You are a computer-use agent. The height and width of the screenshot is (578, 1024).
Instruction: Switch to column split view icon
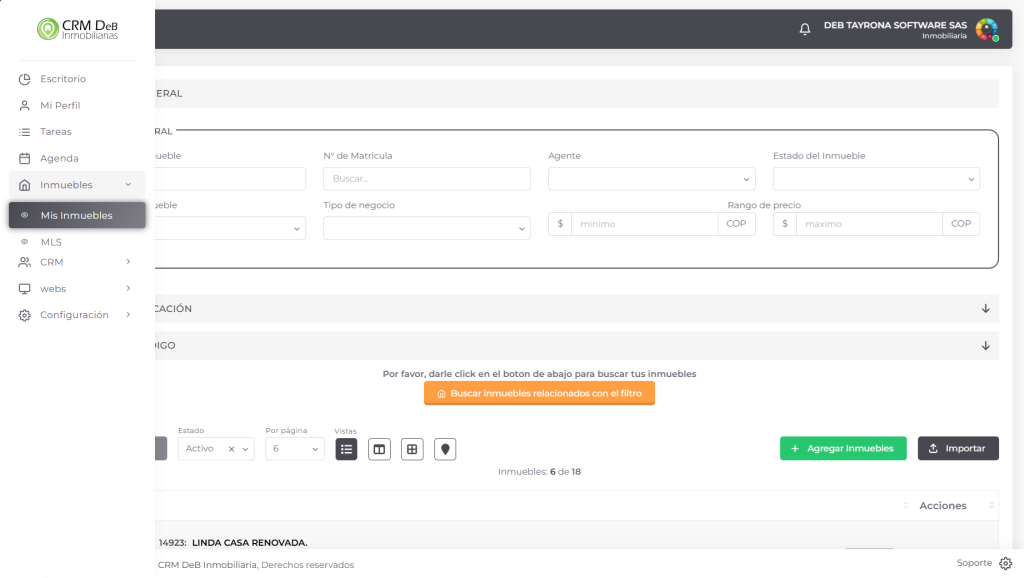pyautogui.click(x=379, y=449)
